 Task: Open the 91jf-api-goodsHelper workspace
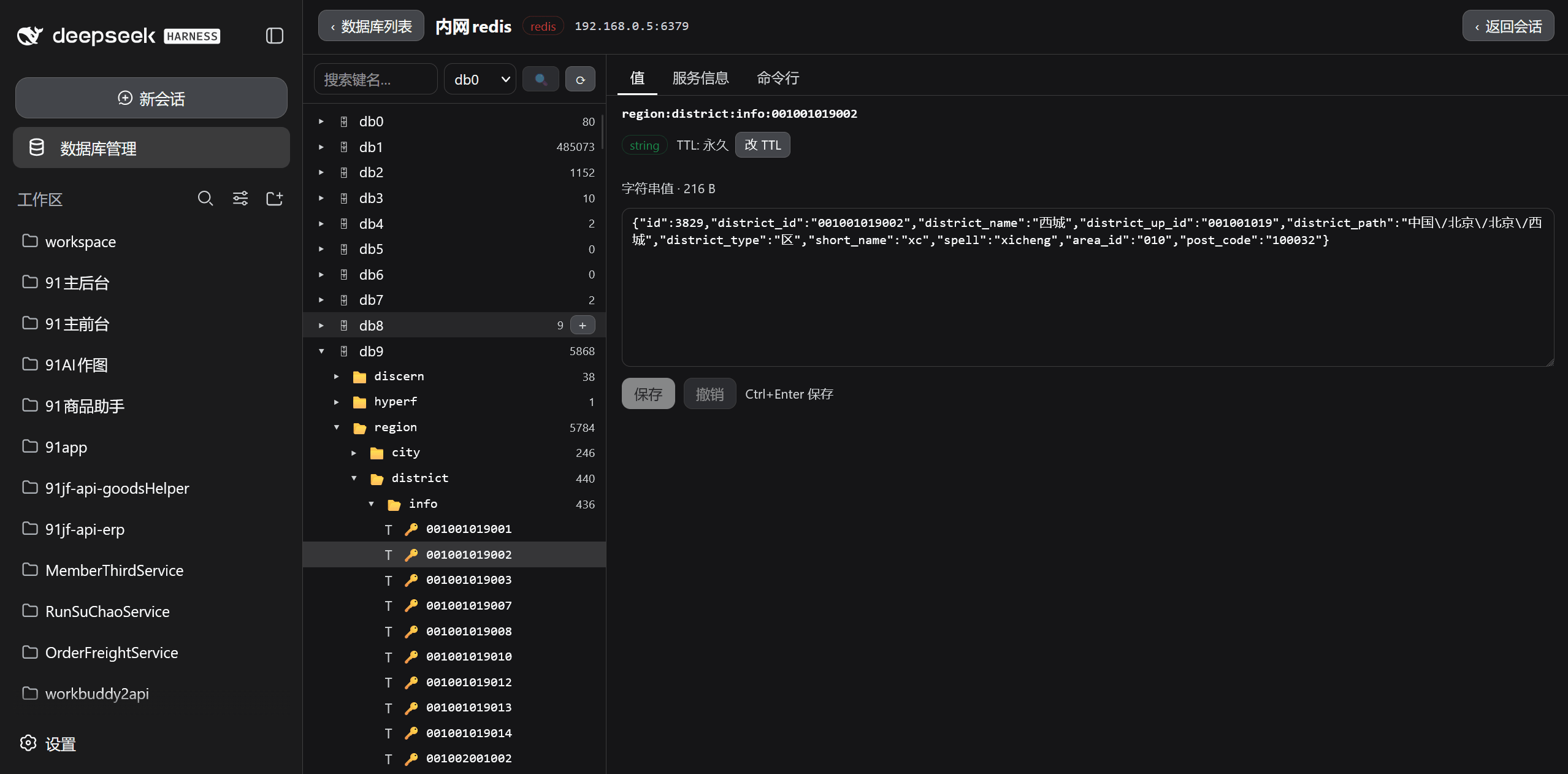(x=151, y=488)
